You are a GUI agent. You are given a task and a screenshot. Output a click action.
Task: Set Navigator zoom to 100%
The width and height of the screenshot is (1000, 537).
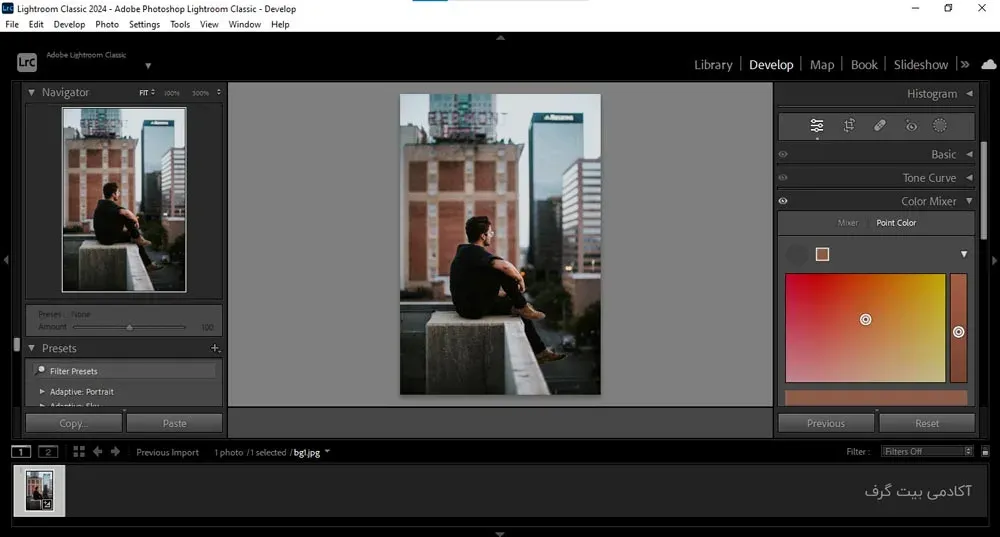click(x=172, y=92)
